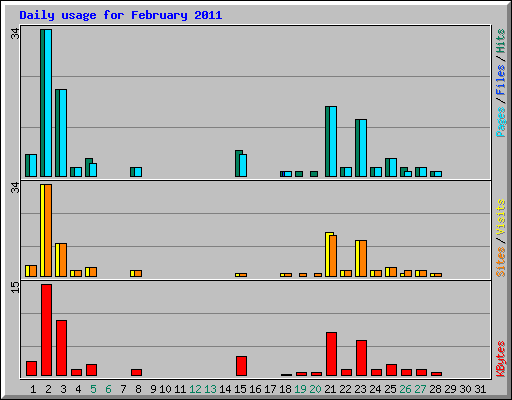Click day label "3" on the x-axis
Viewport: 512px width, 400px height.
coord(63,389)
